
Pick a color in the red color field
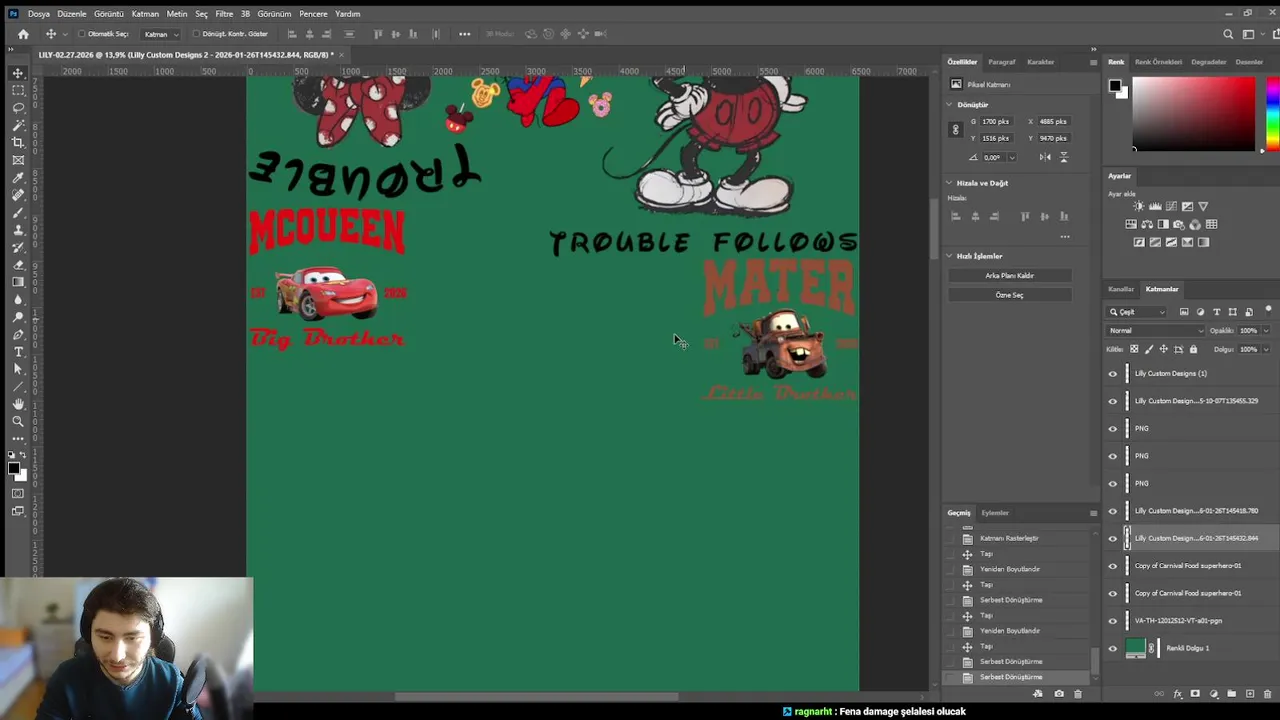tap(1193, 114)
